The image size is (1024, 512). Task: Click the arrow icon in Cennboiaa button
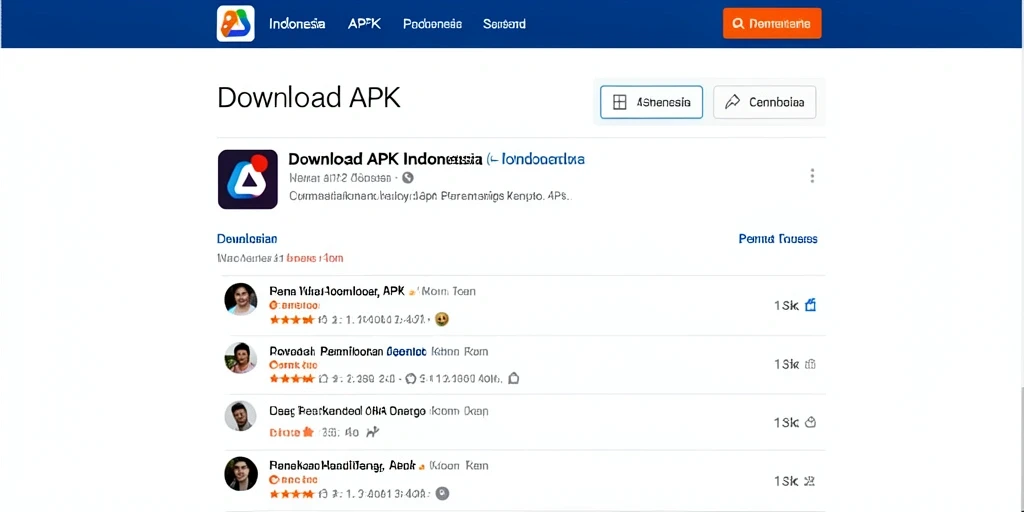coord(733,102)
